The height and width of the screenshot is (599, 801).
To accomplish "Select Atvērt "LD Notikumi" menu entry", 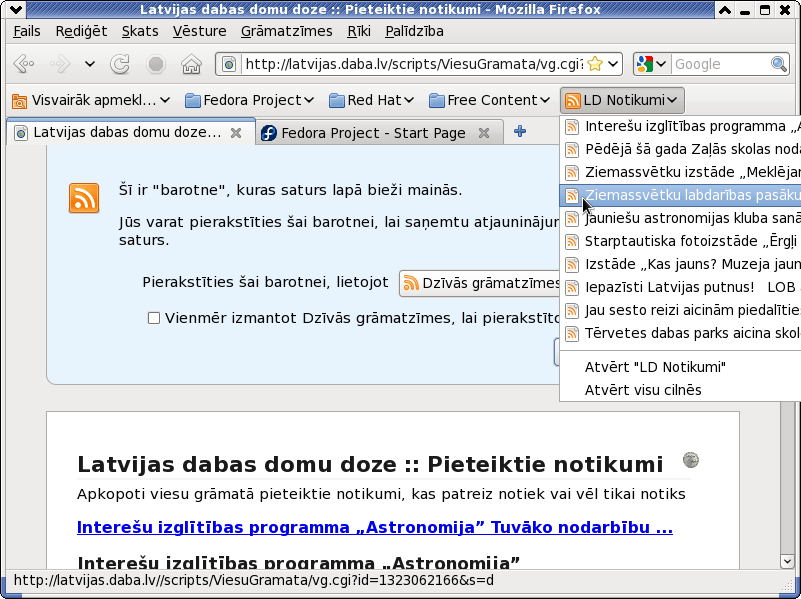I will pyautogui.click(x=681, y=367).
